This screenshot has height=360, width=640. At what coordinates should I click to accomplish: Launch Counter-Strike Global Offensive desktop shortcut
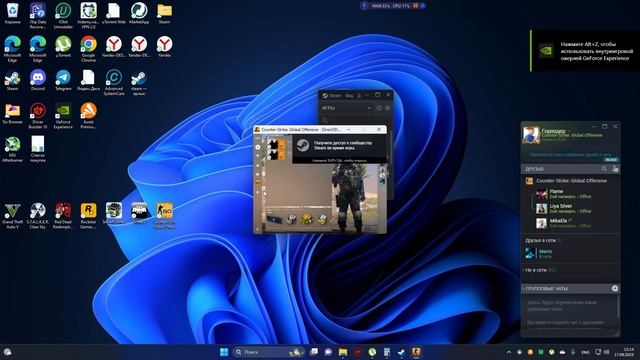pos(164,216)
